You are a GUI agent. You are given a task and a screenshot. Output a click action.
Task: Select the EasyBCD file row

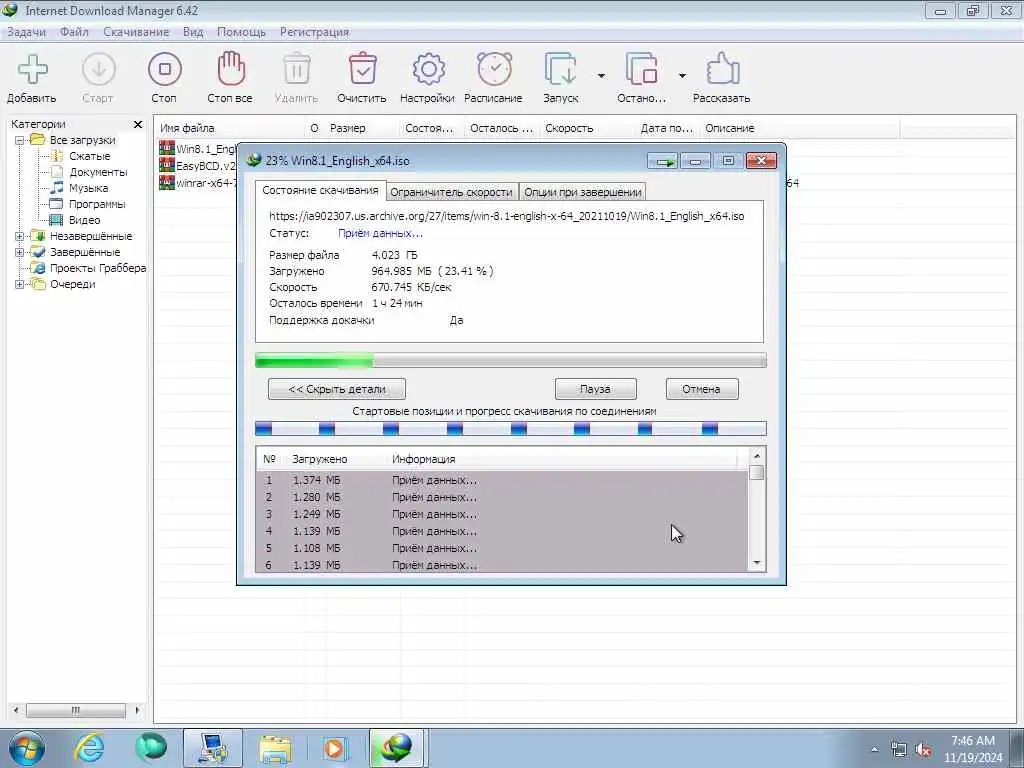point(197,166)
